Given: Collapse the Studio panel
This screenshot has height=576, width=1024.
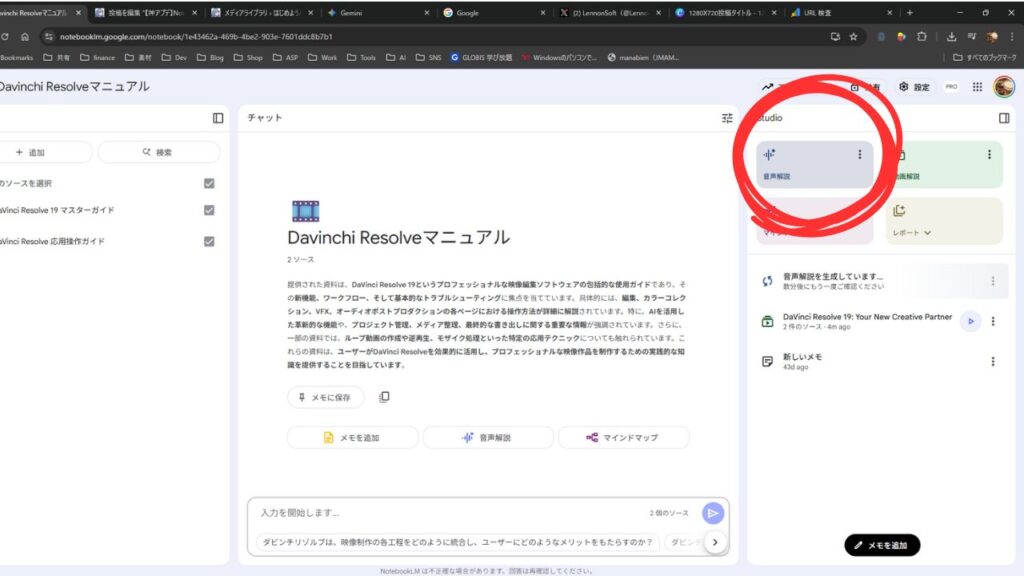Looking at the screenshot, I should coord(1004,118).
